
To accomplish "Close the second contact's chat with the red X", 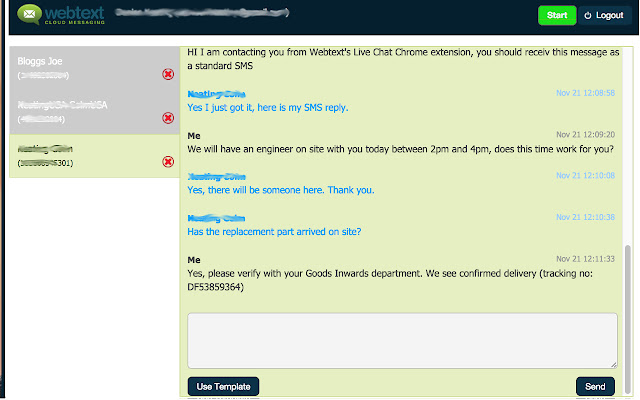I will pos(168,118).
